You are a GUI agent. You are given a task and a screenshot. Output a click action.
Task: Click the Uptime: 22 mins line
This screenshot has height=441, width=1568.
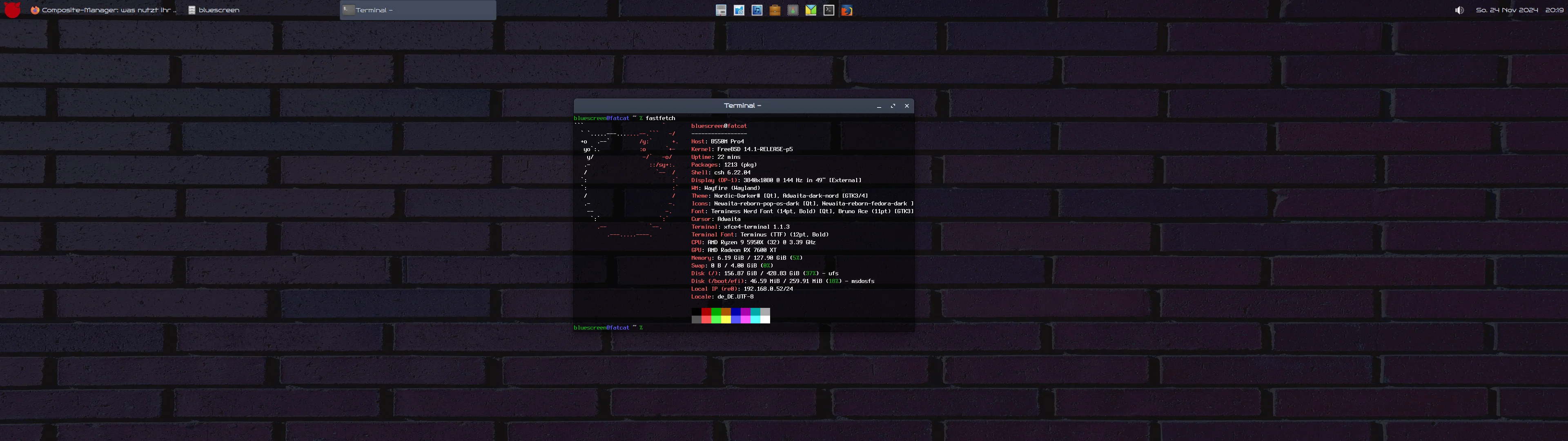tap(716, 157)
